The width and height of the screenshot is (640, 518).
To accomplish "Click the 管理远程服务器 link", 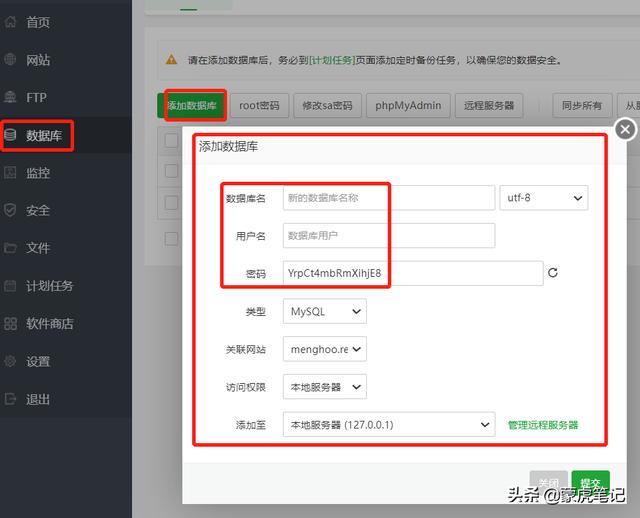I will 542,425.
